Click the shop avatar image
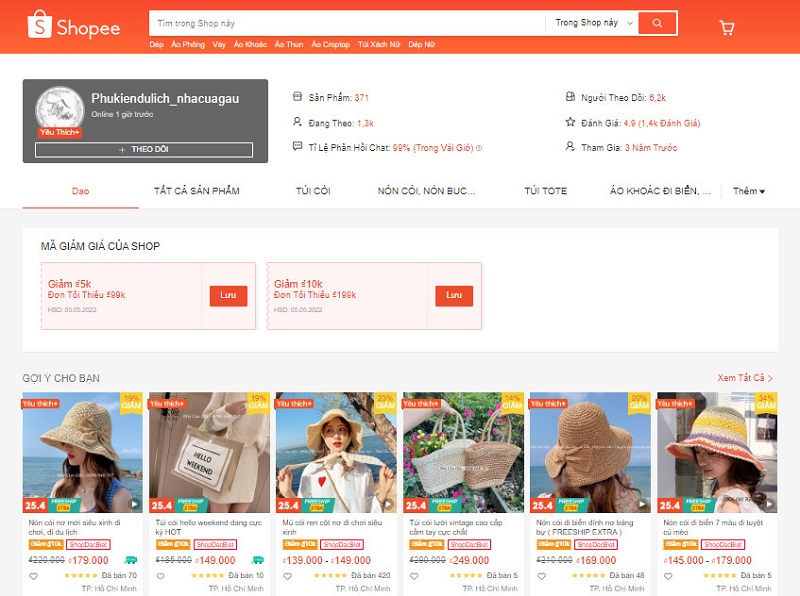Image resolution: width=800 pixels, height=596 pixels. [59, 111]
